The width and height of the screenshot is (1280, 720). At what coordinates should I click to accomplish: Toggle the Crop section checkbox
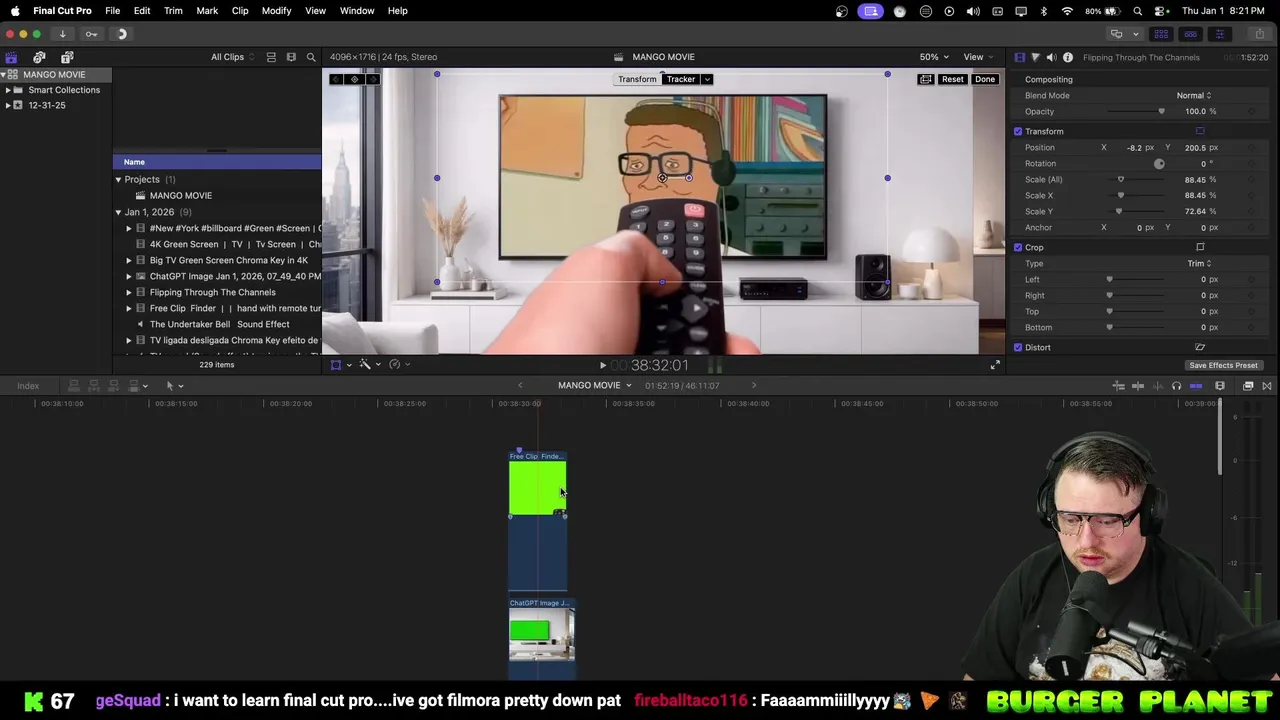click(x=1018, y=247)
